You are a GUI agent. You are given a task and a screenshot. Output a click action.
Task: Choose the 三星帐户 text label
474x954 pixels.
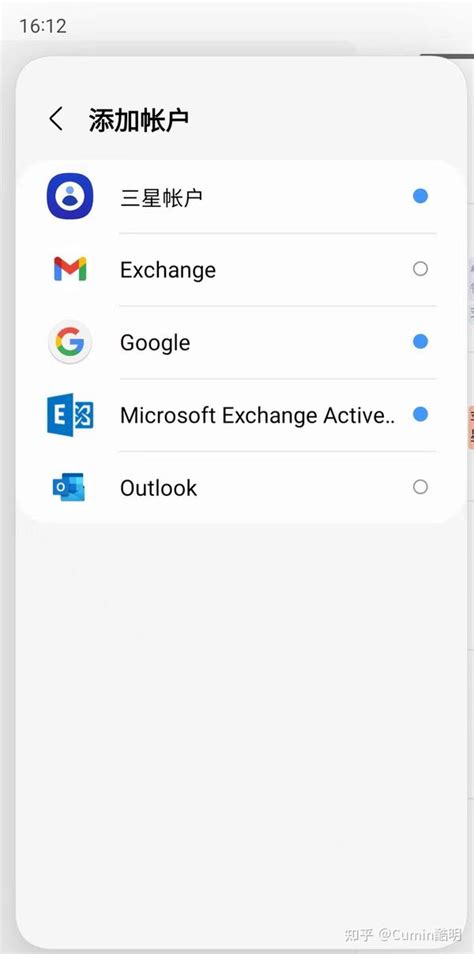[161, 197]
